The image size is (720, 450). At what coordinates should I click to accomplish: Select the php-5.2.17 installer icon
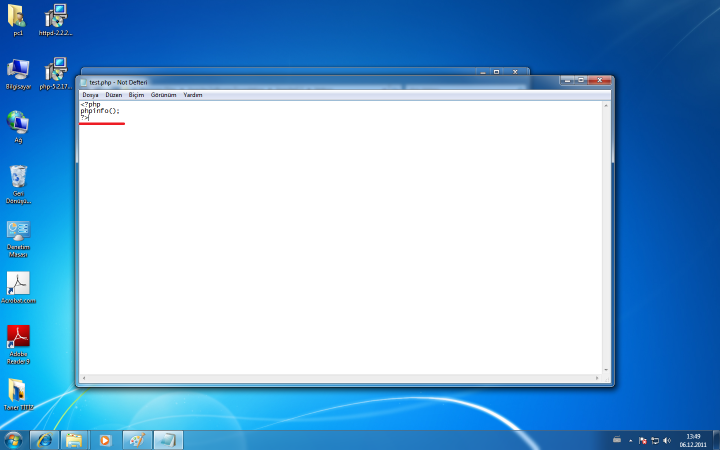55,71
